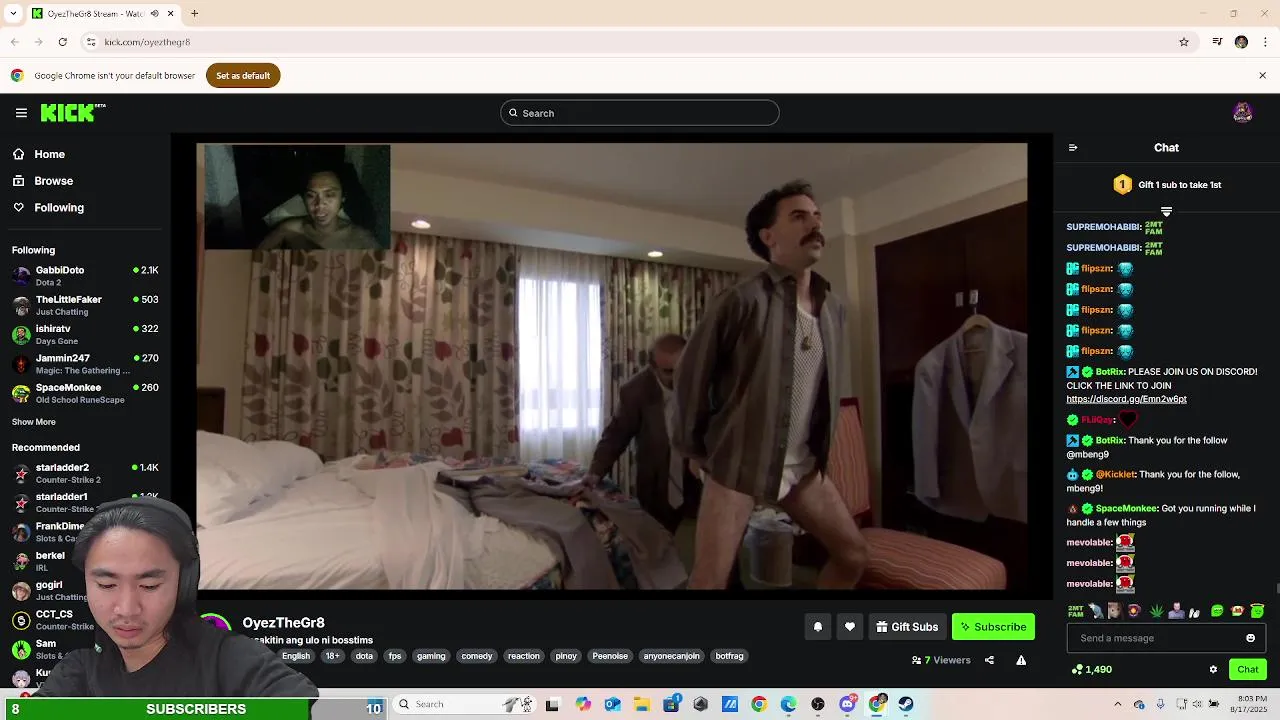Pick the green chat-bubble face emote
1280x720 pixels.
pyautogui.click(x=1217, y=611)
